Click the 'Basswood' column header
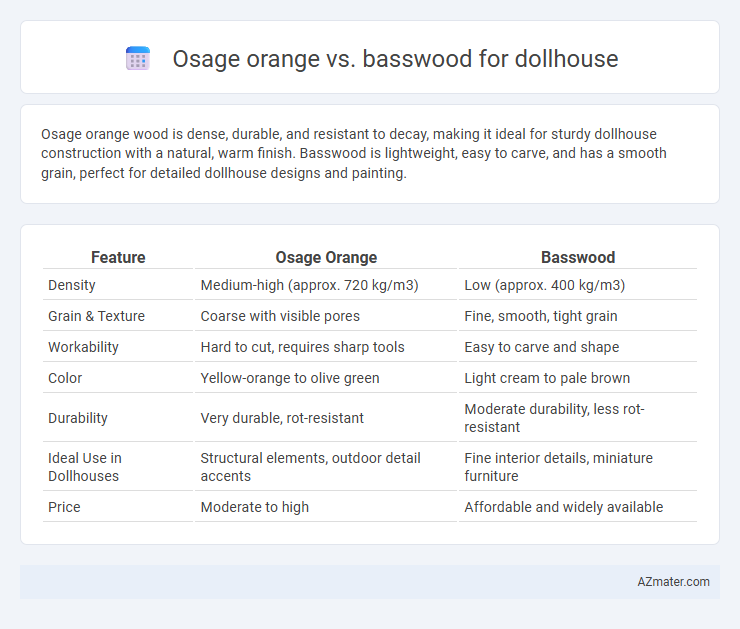The image size is (740, 629). click(578, 258)
